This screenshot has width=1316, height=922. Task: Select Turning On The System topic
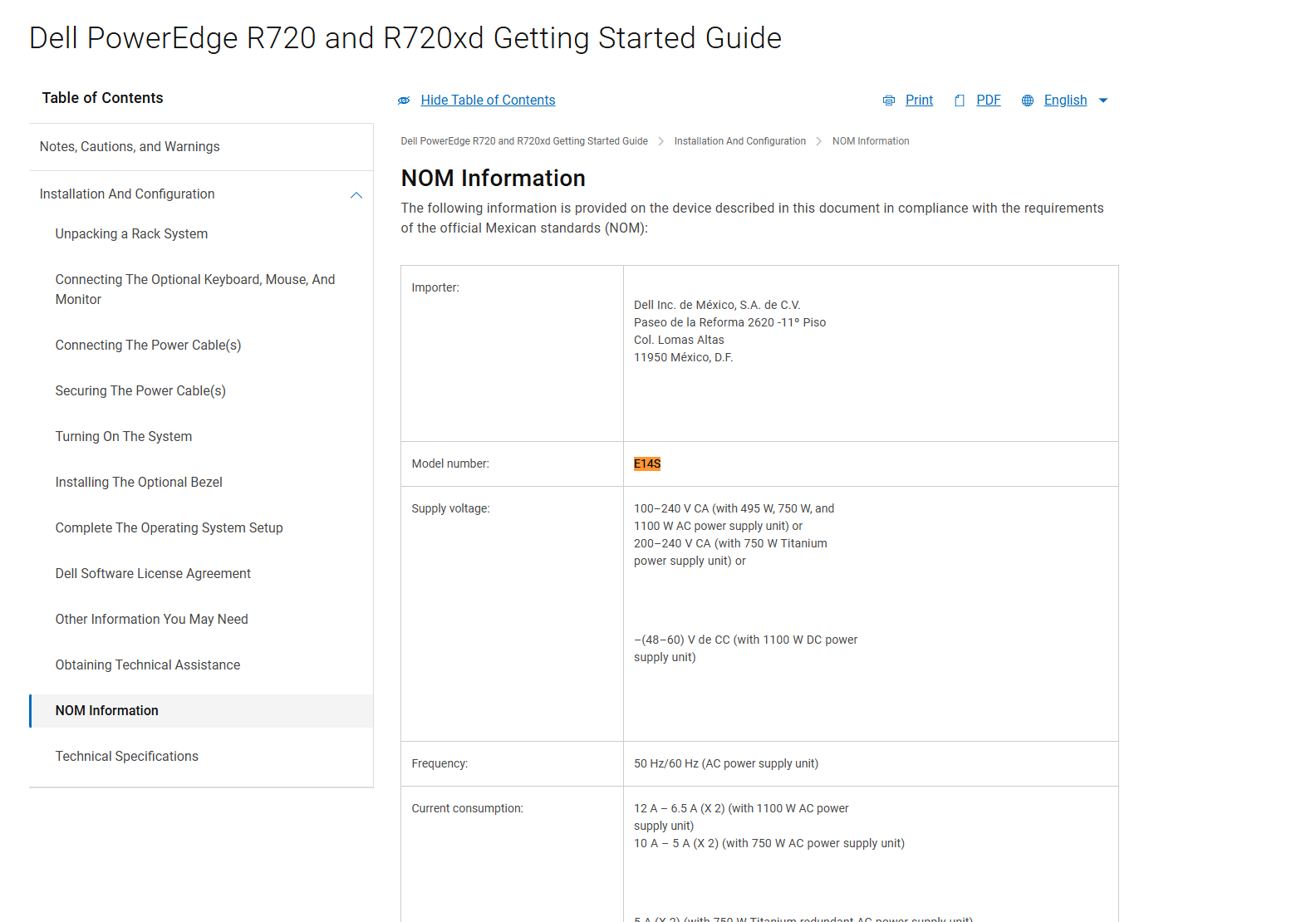(x=123, y=437)
